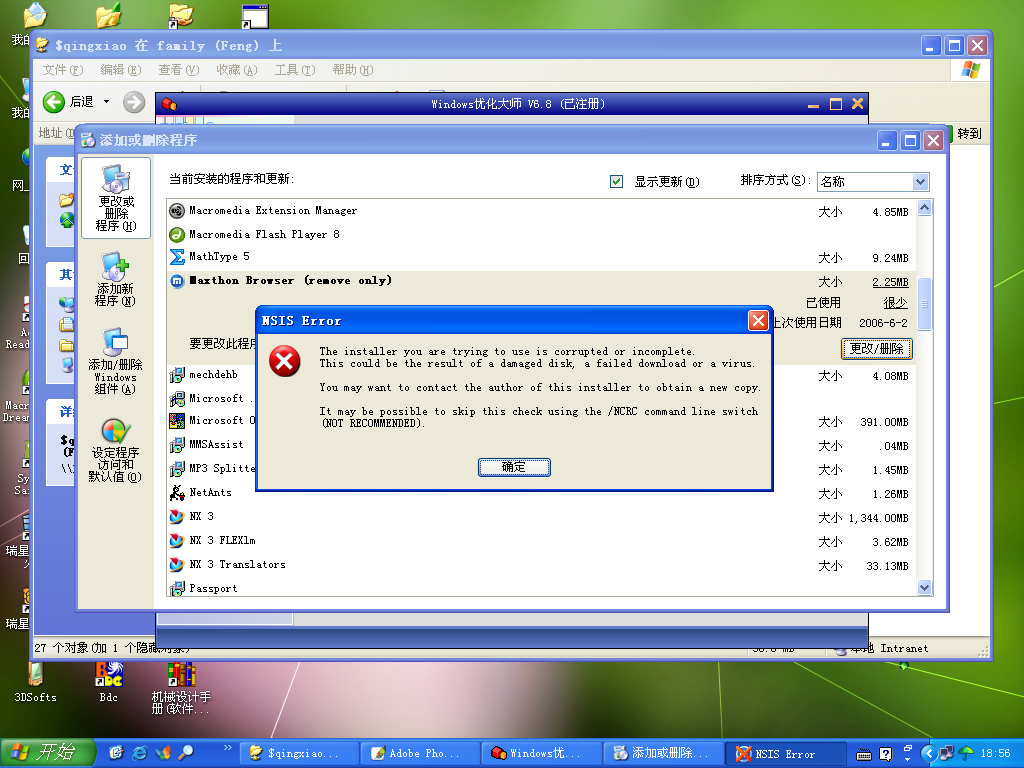Click the NX 3 Translators icon

pos(177,565)
